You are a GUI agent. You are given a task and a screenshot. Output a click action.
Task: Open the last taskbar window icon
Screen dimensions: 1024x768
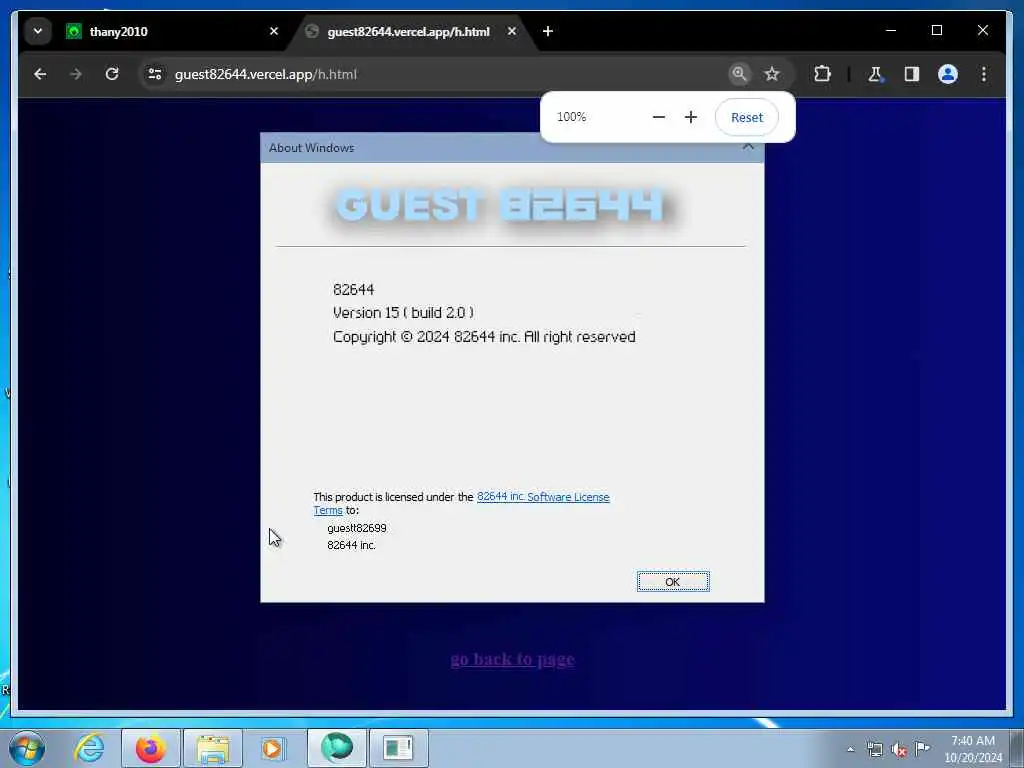[399, 748]
